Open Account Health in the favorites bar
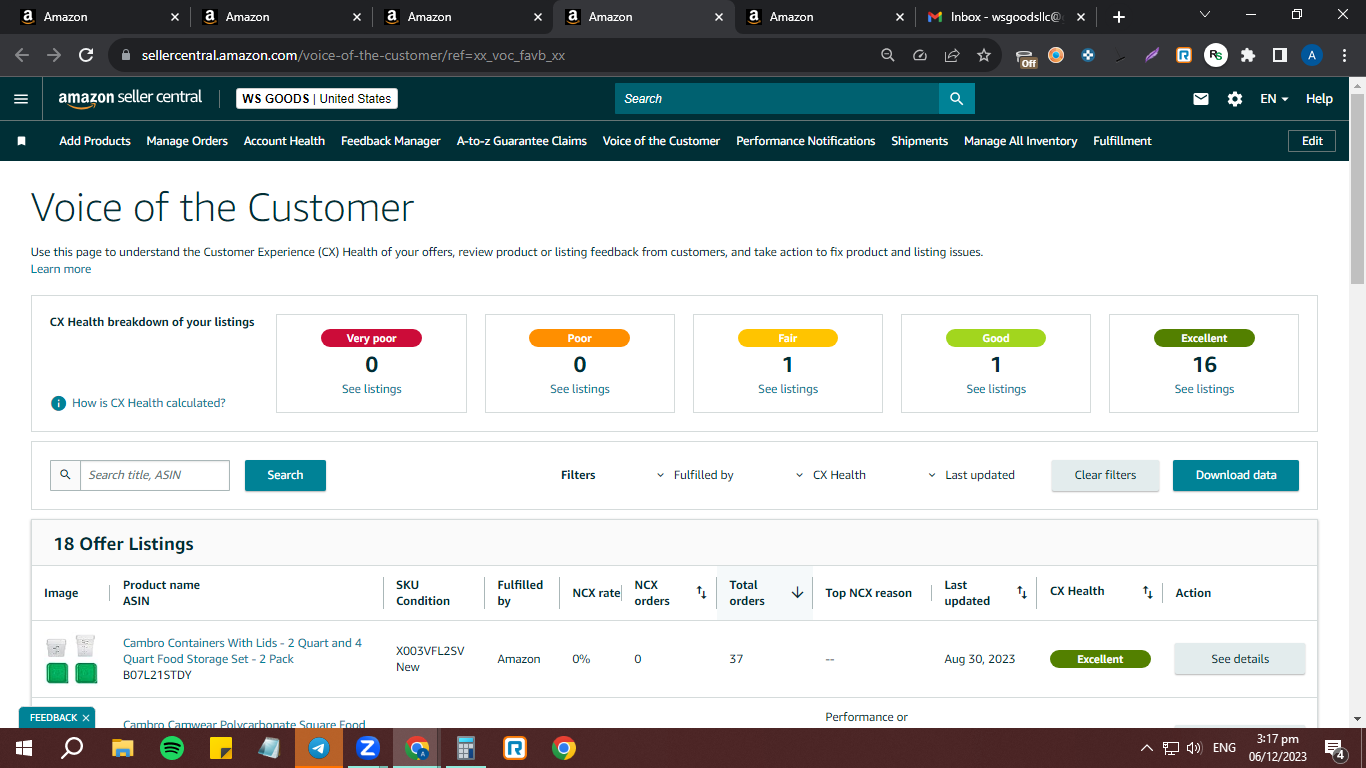Viewport: 1366px width, 768px height. [x=284, y=141]
